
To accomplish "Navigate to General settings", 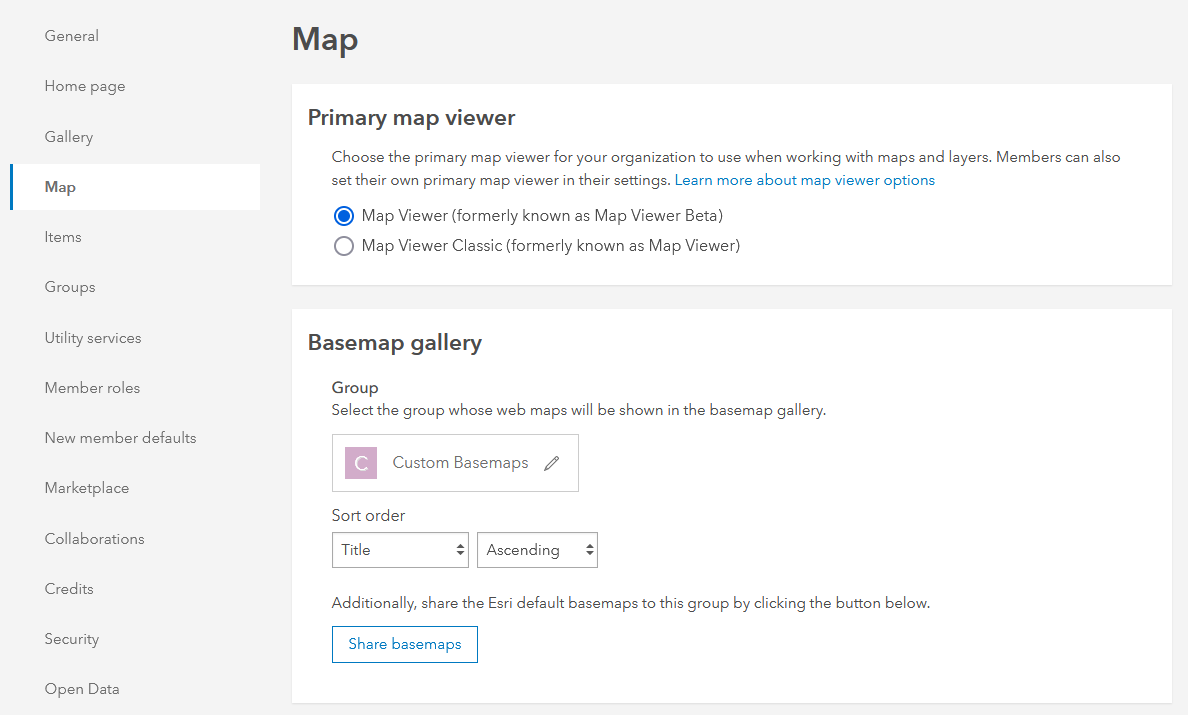I will point(71,35).
